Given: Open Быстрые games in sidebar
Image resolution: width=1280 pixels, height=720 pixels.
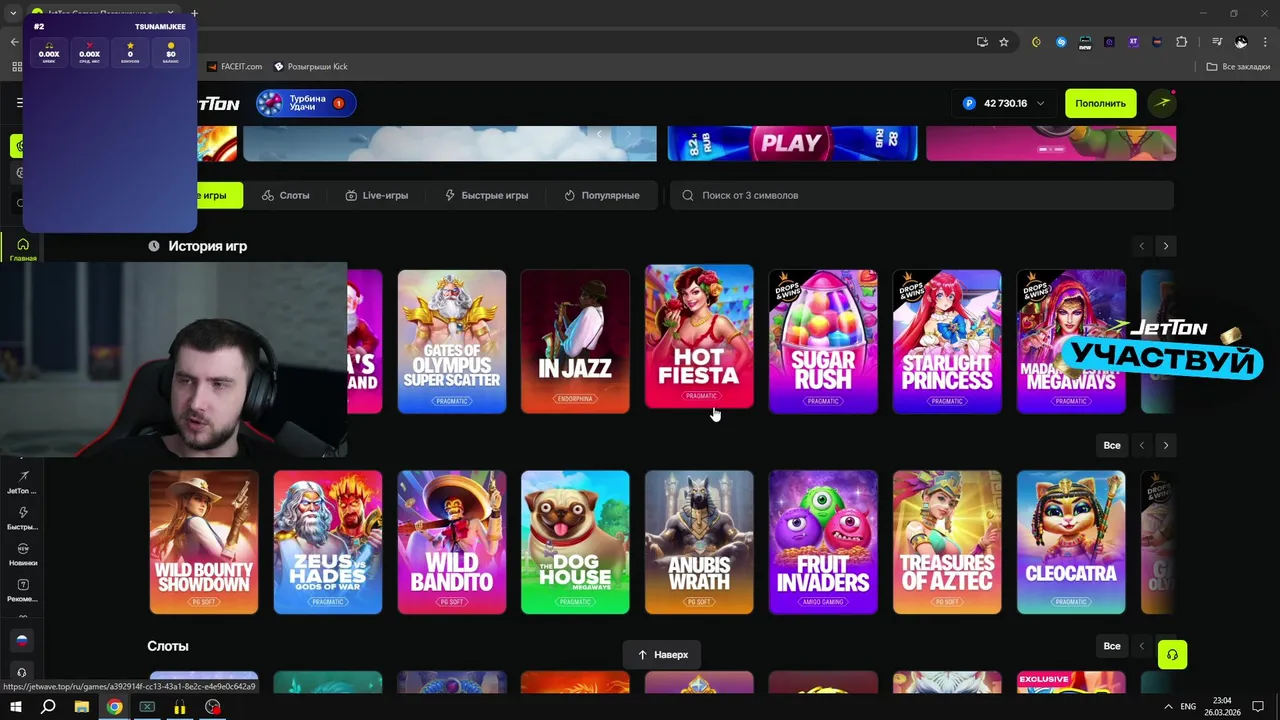Looking at the screenshot, I should [x=22, y=518].
